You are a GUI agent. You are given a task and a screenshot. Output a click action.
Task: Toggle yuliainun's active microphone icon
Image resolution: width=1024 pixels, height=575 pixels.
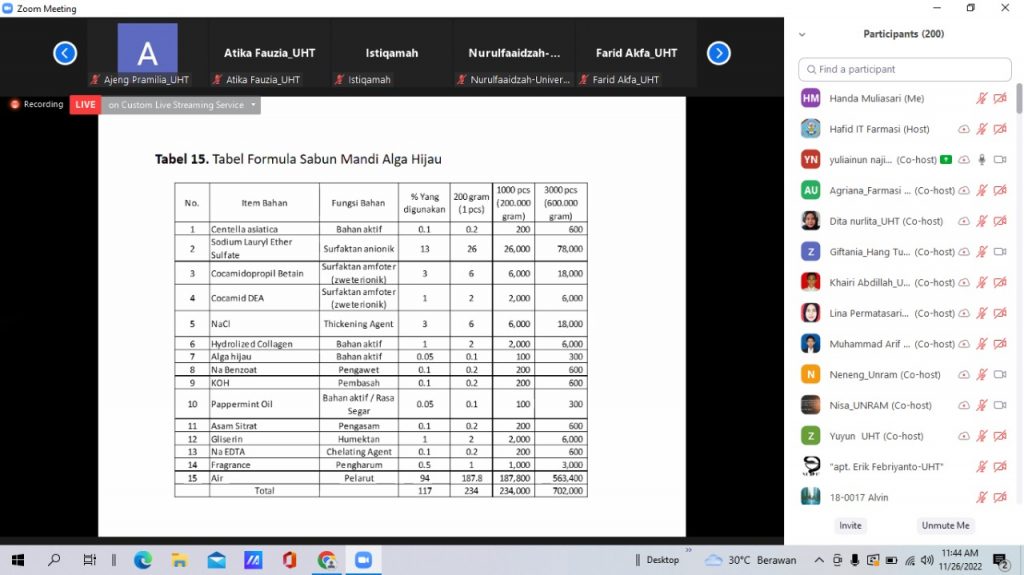pos(982,159)
